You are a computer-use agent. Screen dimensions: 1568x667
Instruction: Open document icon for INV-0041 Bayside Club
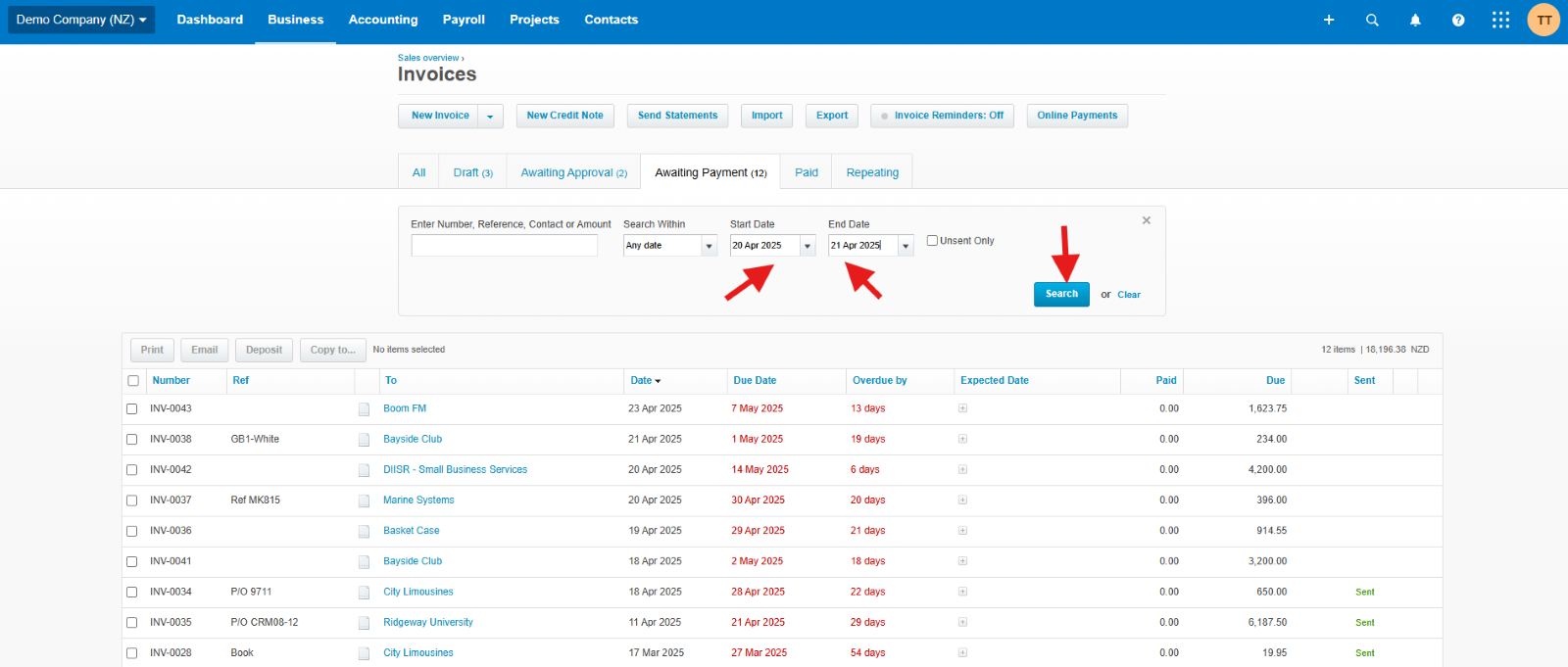pos(364,562)
